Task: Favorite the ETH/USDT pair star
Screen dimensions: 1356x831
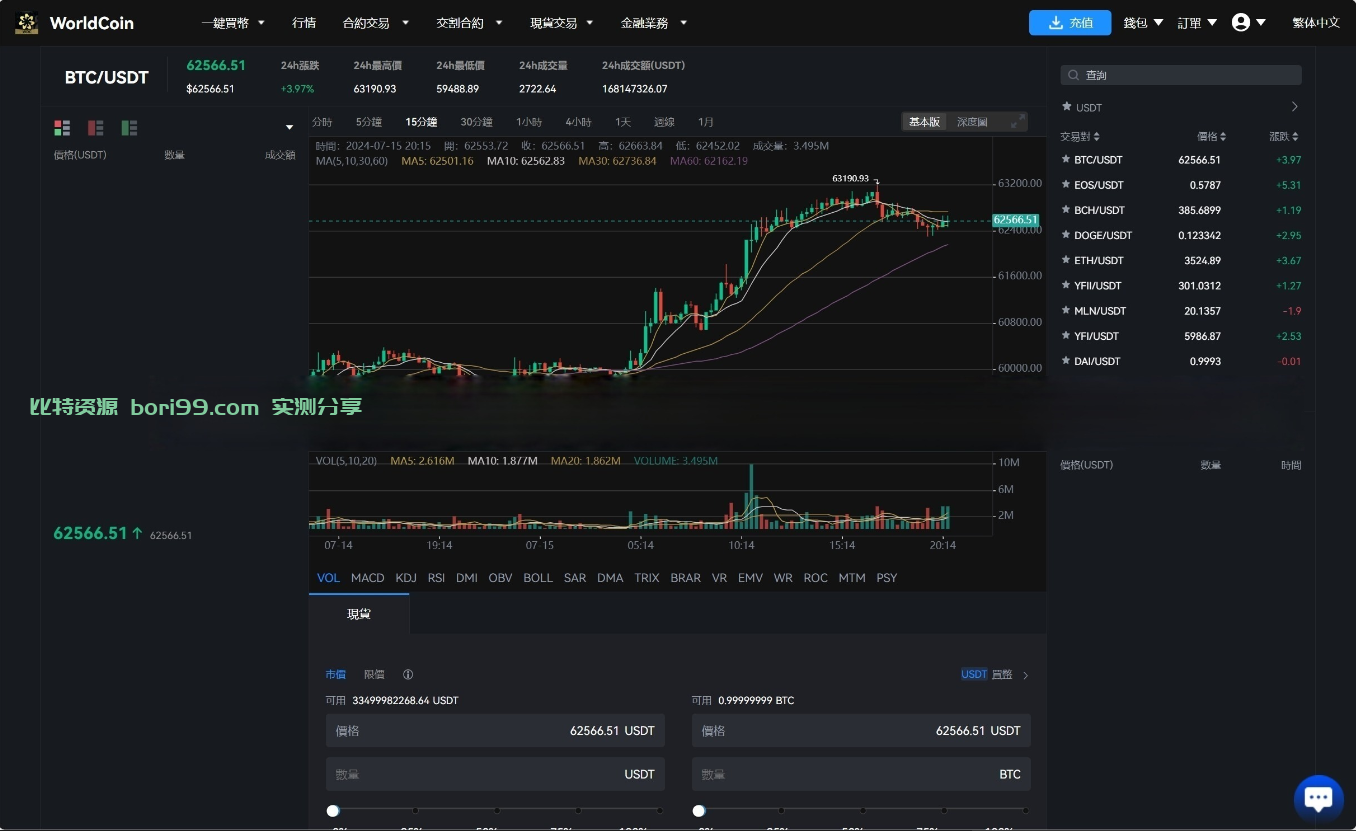Action: tap(1066, 260)
